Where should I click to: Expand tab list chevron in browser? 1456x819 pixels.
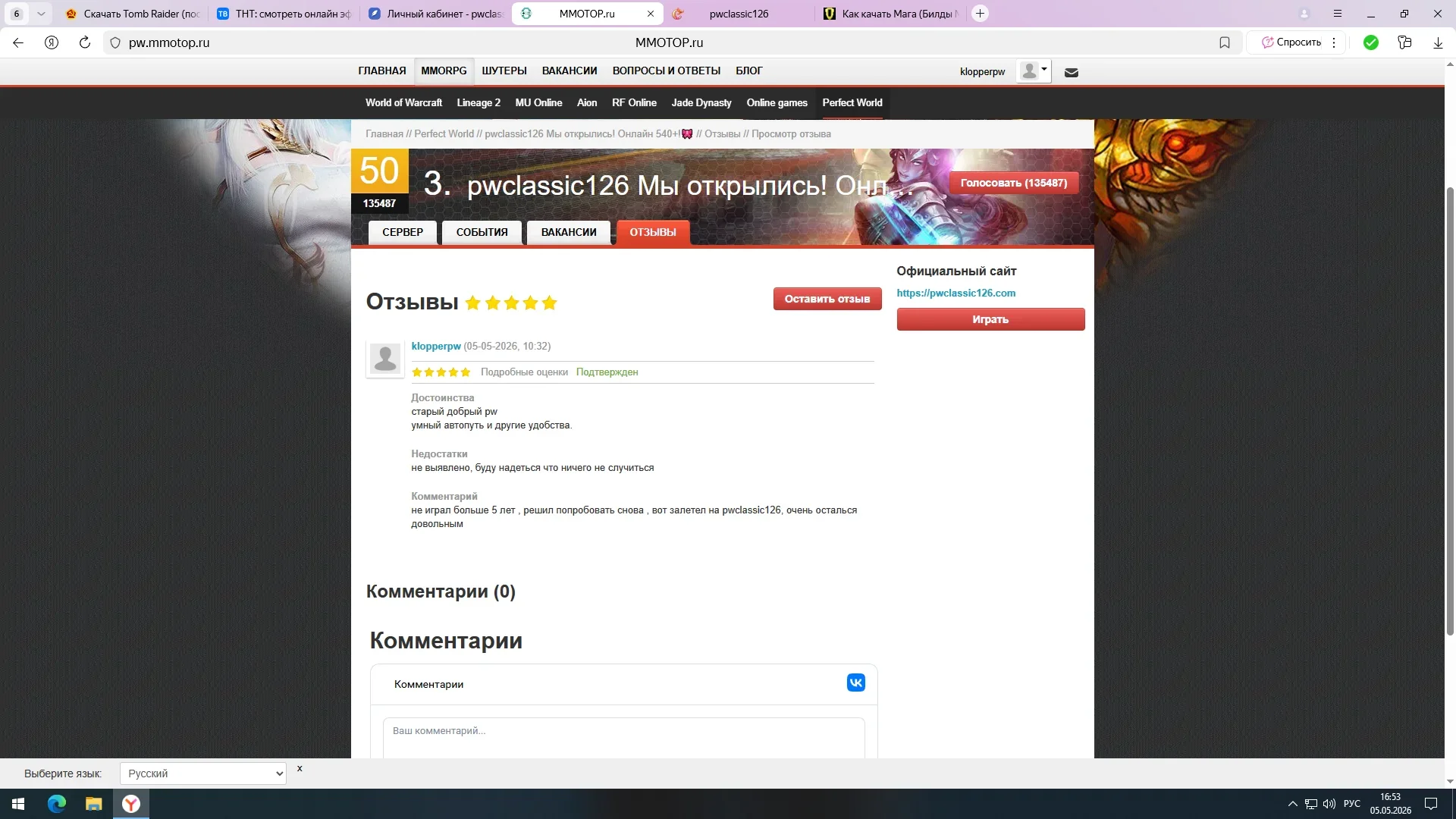tap(41, 14)
